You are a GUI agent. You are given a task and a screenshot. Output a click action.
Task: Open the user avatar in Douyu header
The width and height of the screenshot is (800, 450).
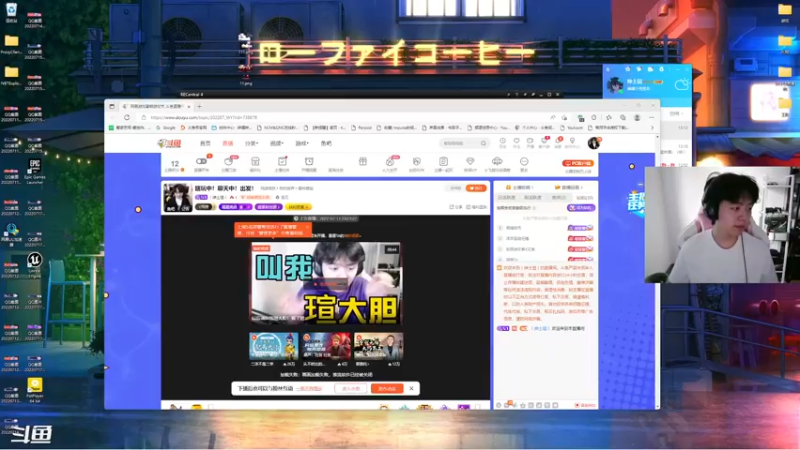(593, 143)
